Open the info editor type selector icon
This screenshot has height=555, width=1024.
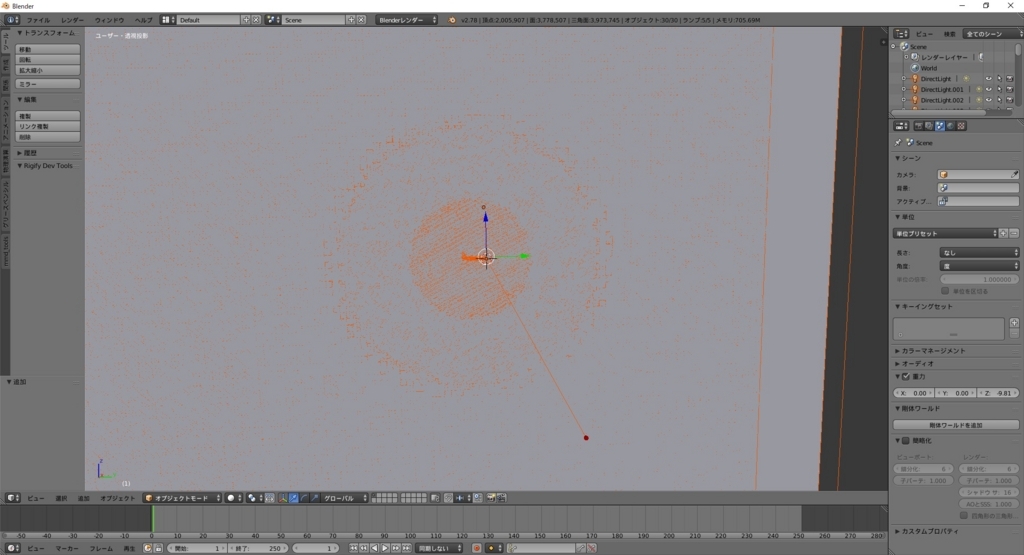pos(12,20)
